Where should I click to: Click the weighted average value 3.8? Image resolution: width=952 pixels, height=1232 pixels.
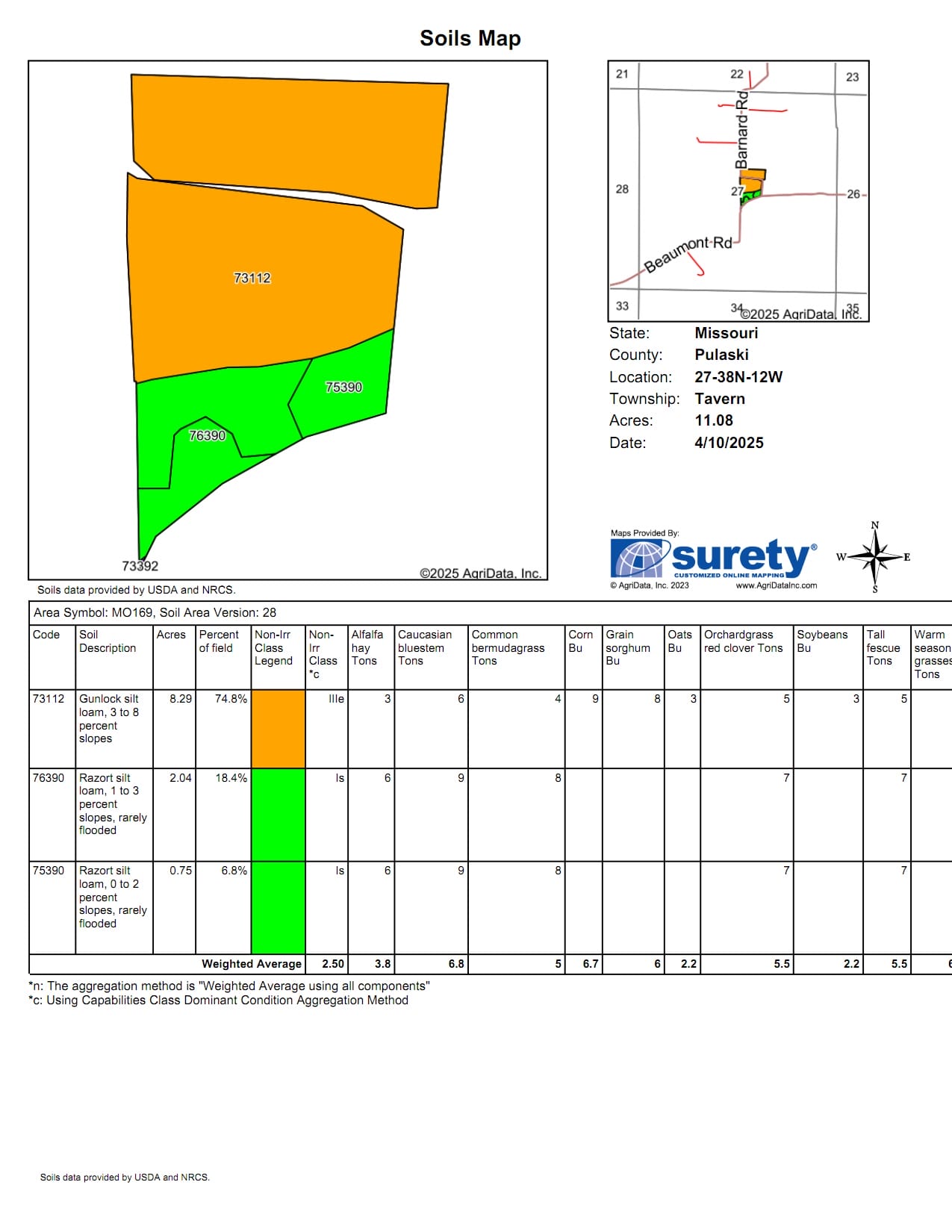[x=383, y=964]
